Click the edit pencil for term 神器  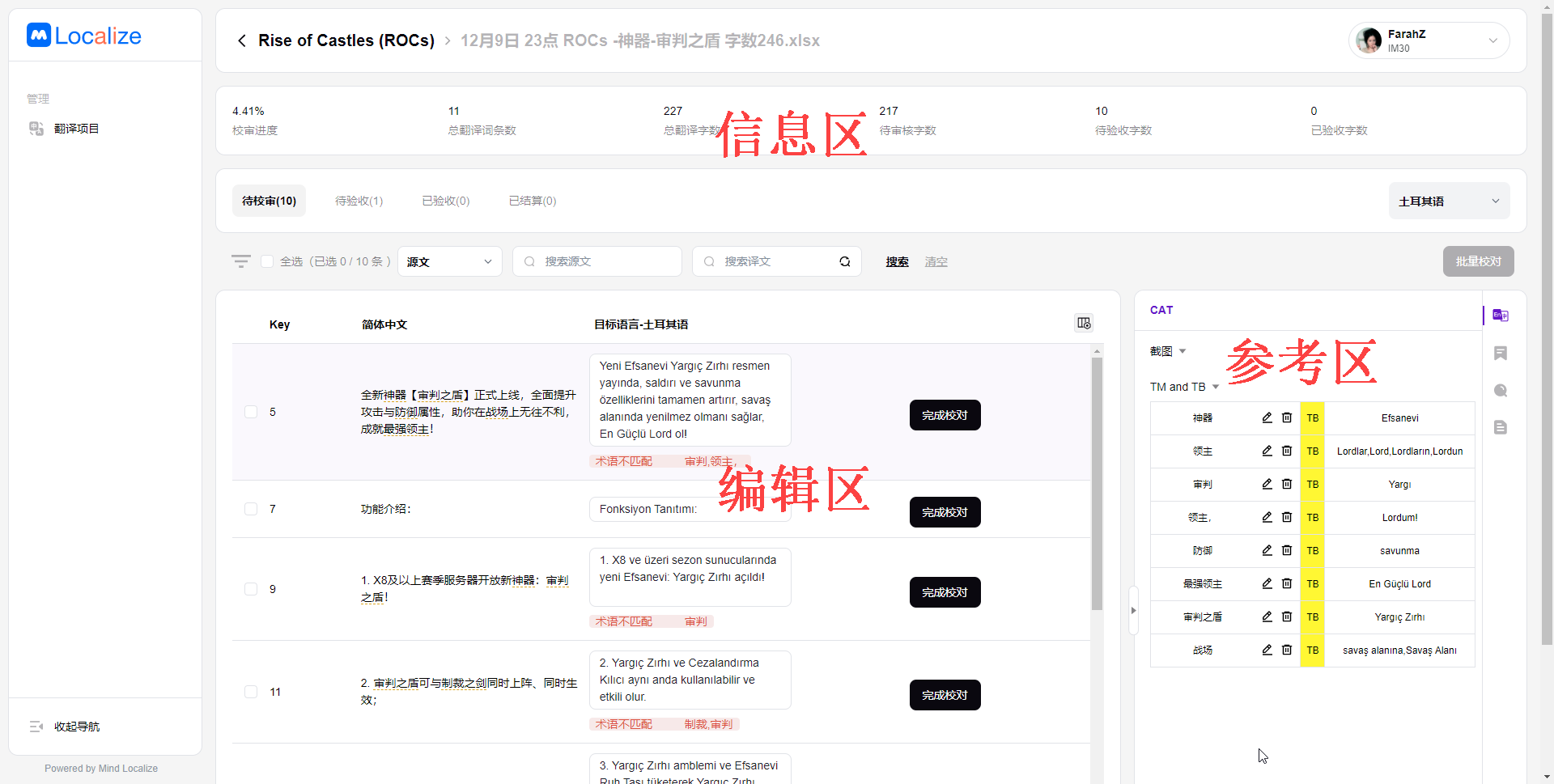click(x=1267, y=417)
